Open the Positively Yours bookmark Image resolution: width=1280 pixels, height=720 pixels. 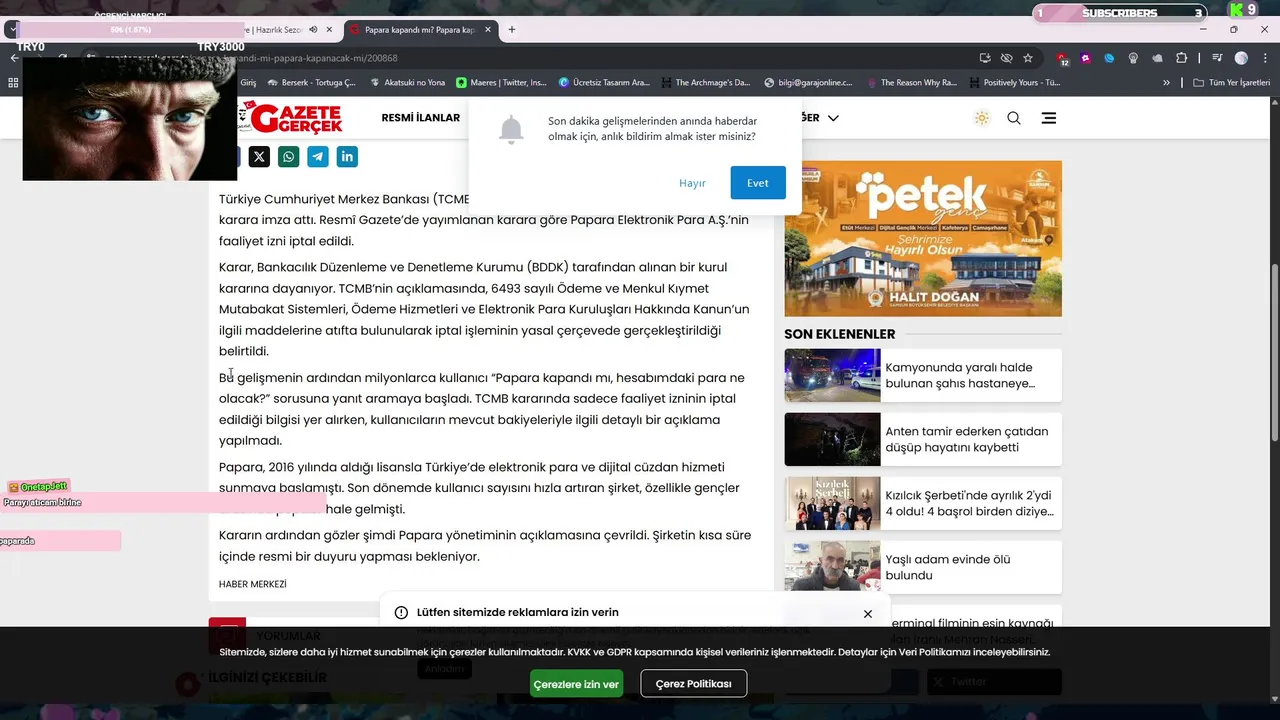tap(1015, 83)
